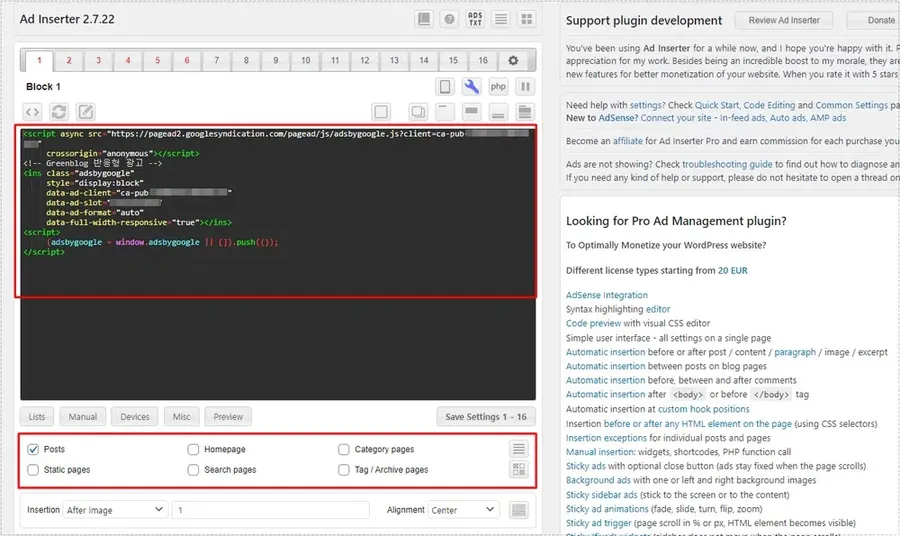
Task: Uncheck the Posts checkbox
Action: [x=33, y=449]
